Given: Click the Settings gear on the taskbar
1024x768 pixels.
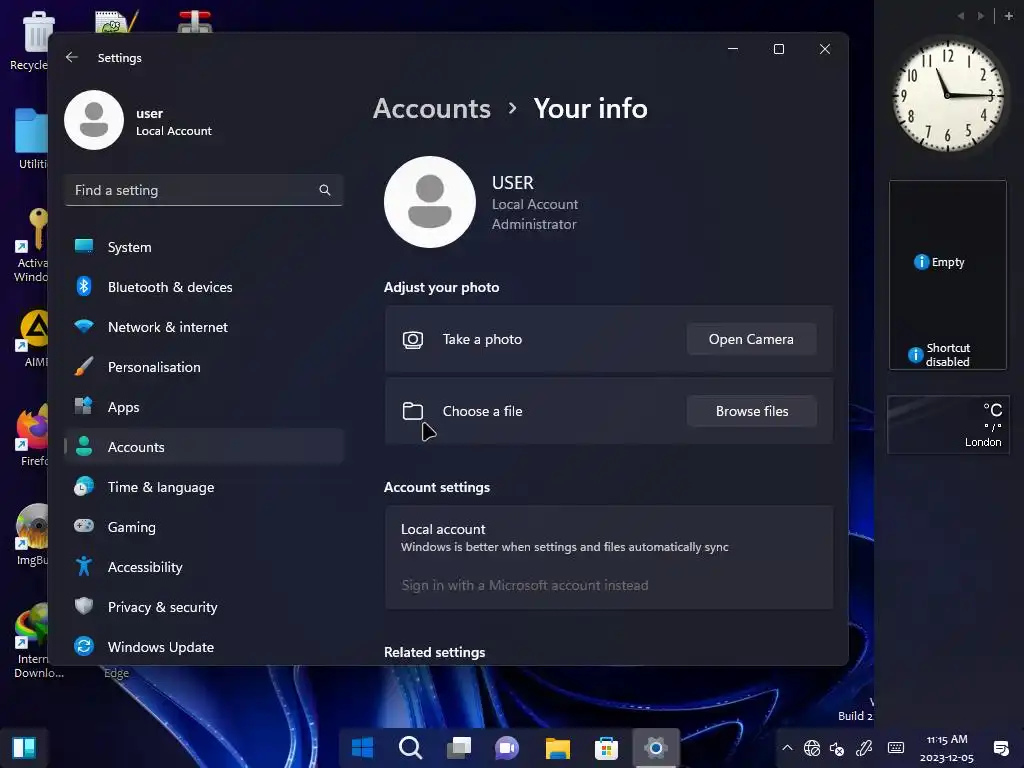Looking at the screenshot, I should click(656, 747).
